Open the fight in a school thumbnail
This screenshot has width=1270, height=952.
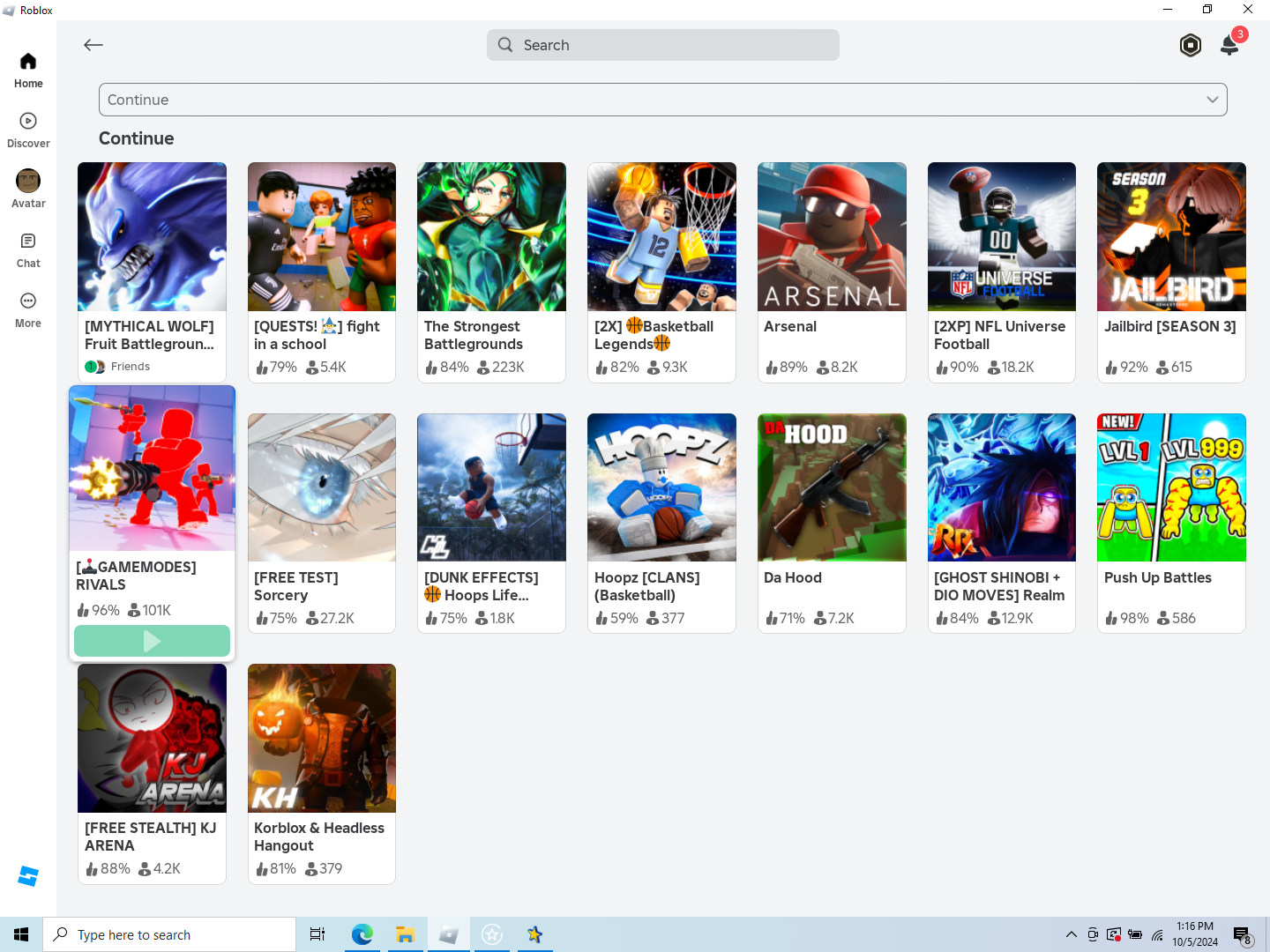tap(322, 236)
